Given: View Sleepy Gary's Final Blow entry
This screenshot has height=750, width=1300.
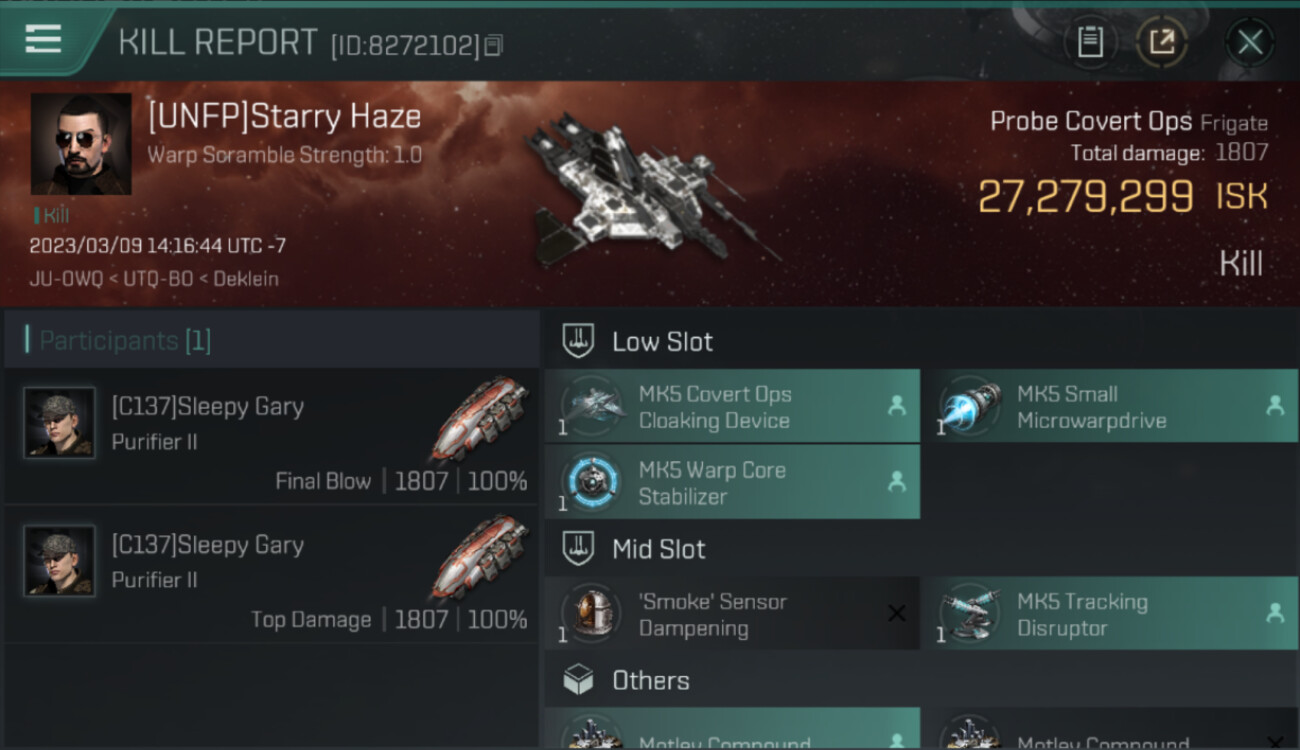Looking at the screenshot, I should (x=270, y=437).
